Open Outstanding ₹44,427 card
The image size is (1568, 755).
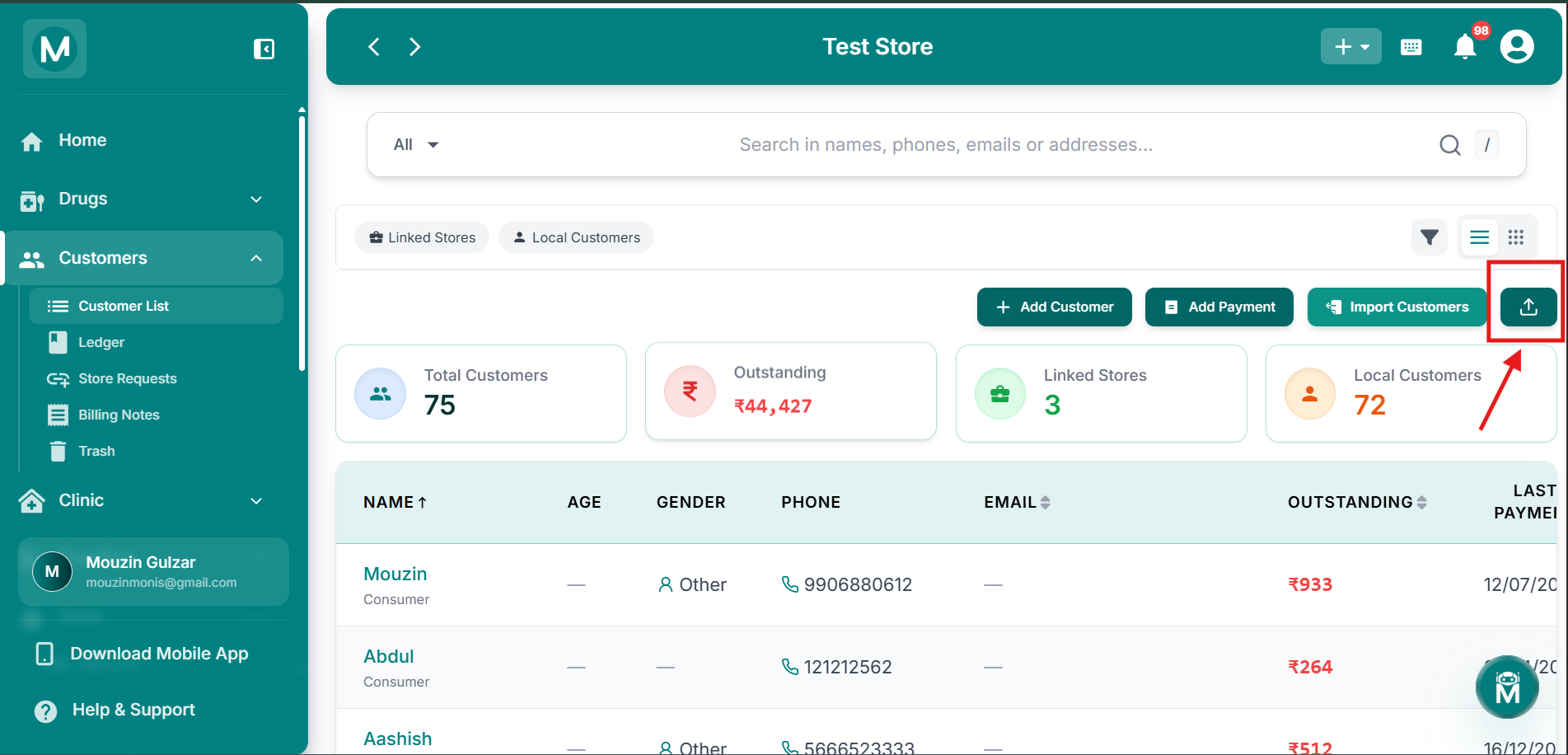pyautogui.click(x=791, y=392)
